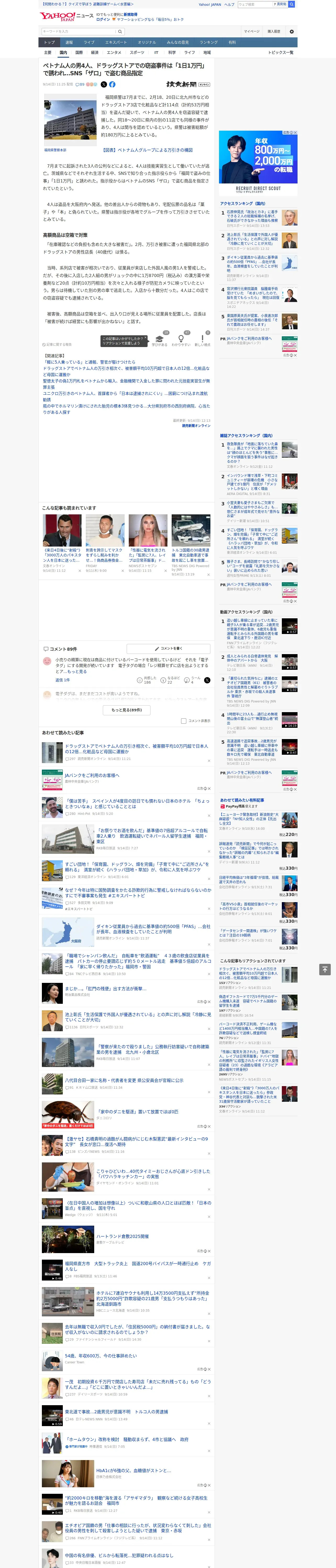Screen dimensions: 336x1568
Task: Open the ライブ tab in dark navigation bar
Action: click(89, 43)
